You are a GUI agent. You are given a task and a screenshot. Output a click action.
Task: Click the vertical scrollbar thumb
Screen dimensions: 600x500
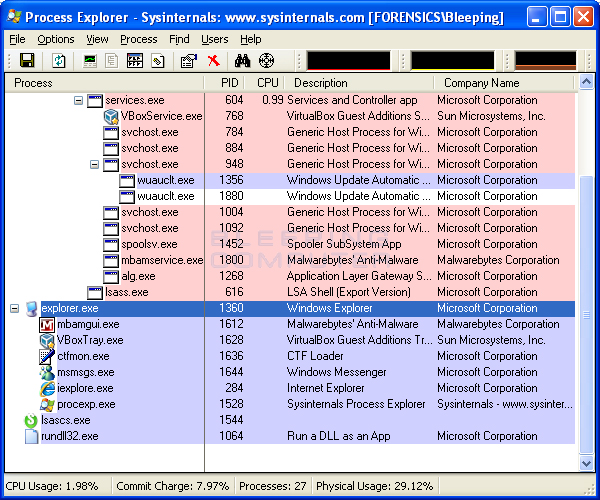[586, 315]
